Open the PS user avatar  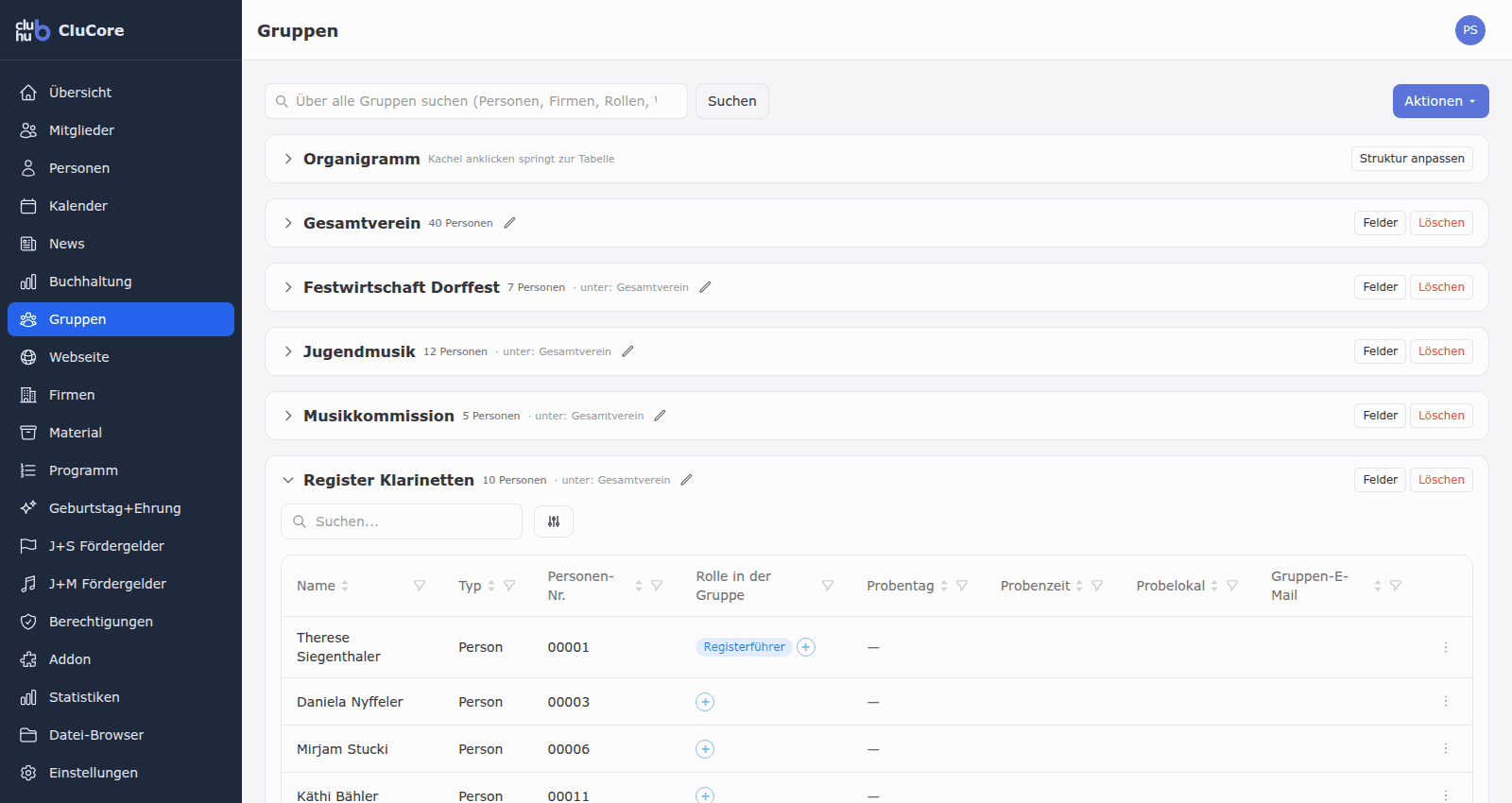coord(1470,30)
